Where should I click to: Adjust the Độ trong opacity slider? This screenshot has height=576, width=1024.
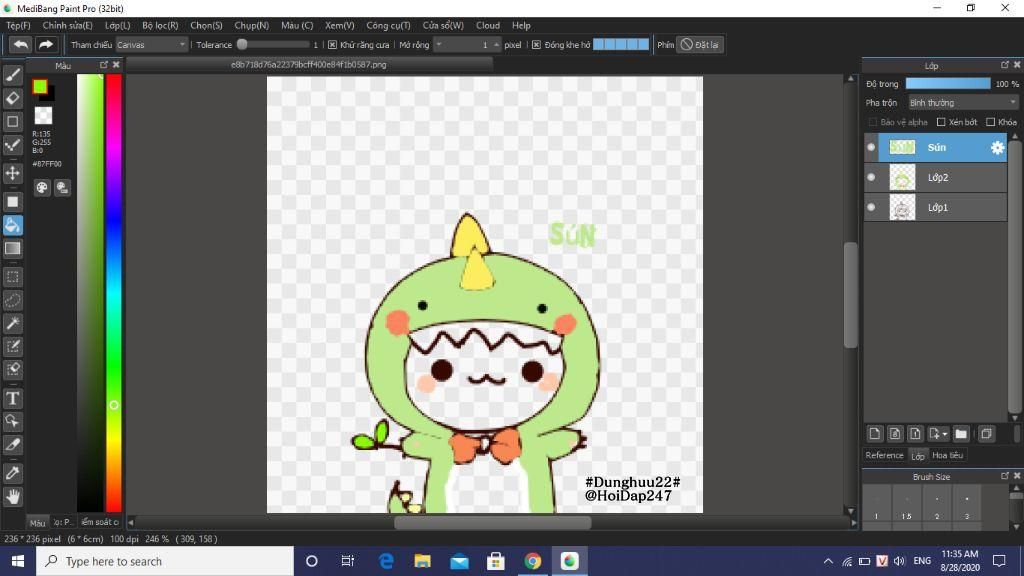pyautogui.click(x=948, y=84)
